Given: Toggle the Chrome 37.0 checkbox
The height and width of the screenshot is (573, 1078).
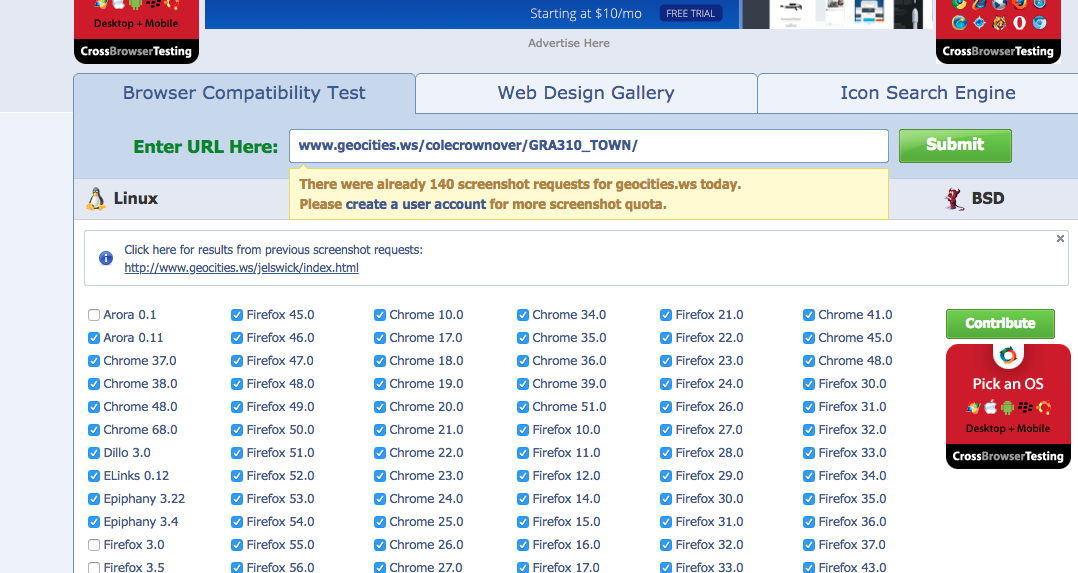Looking at the screenshot, I should pyautogui.click(x=94, y=361).
